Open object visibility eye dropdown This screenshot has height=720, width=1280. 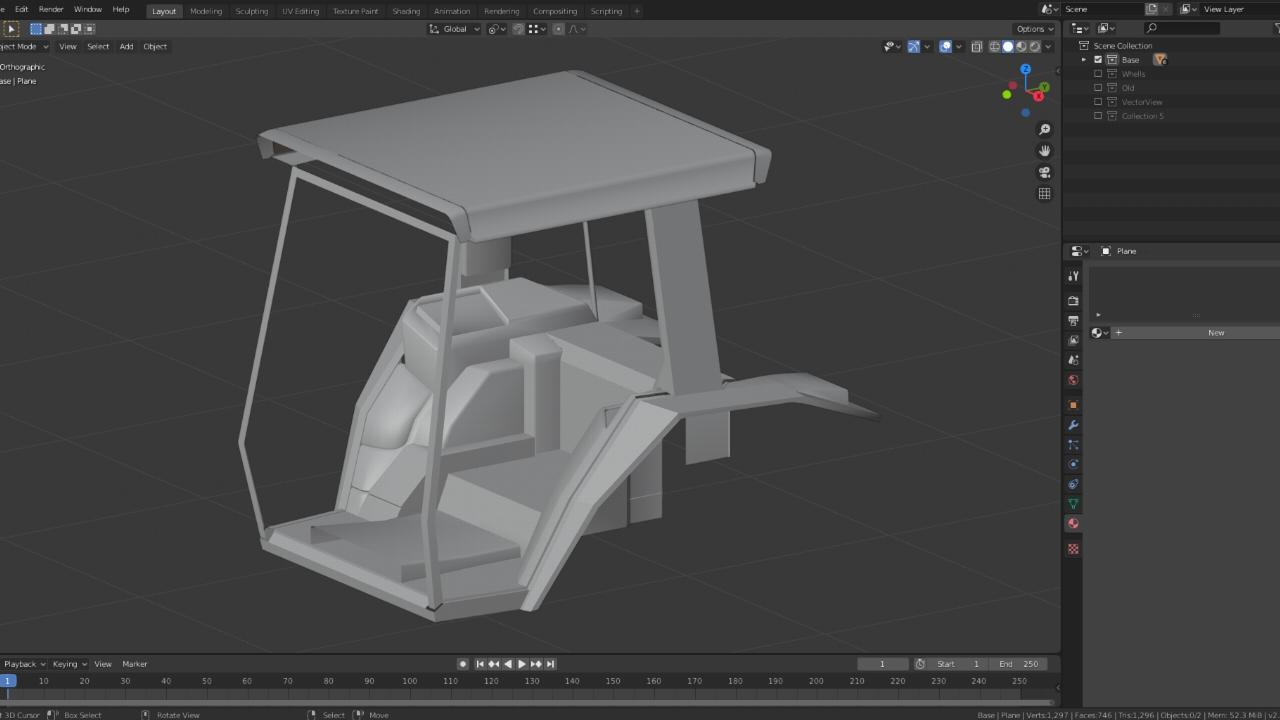coord(892,46)
